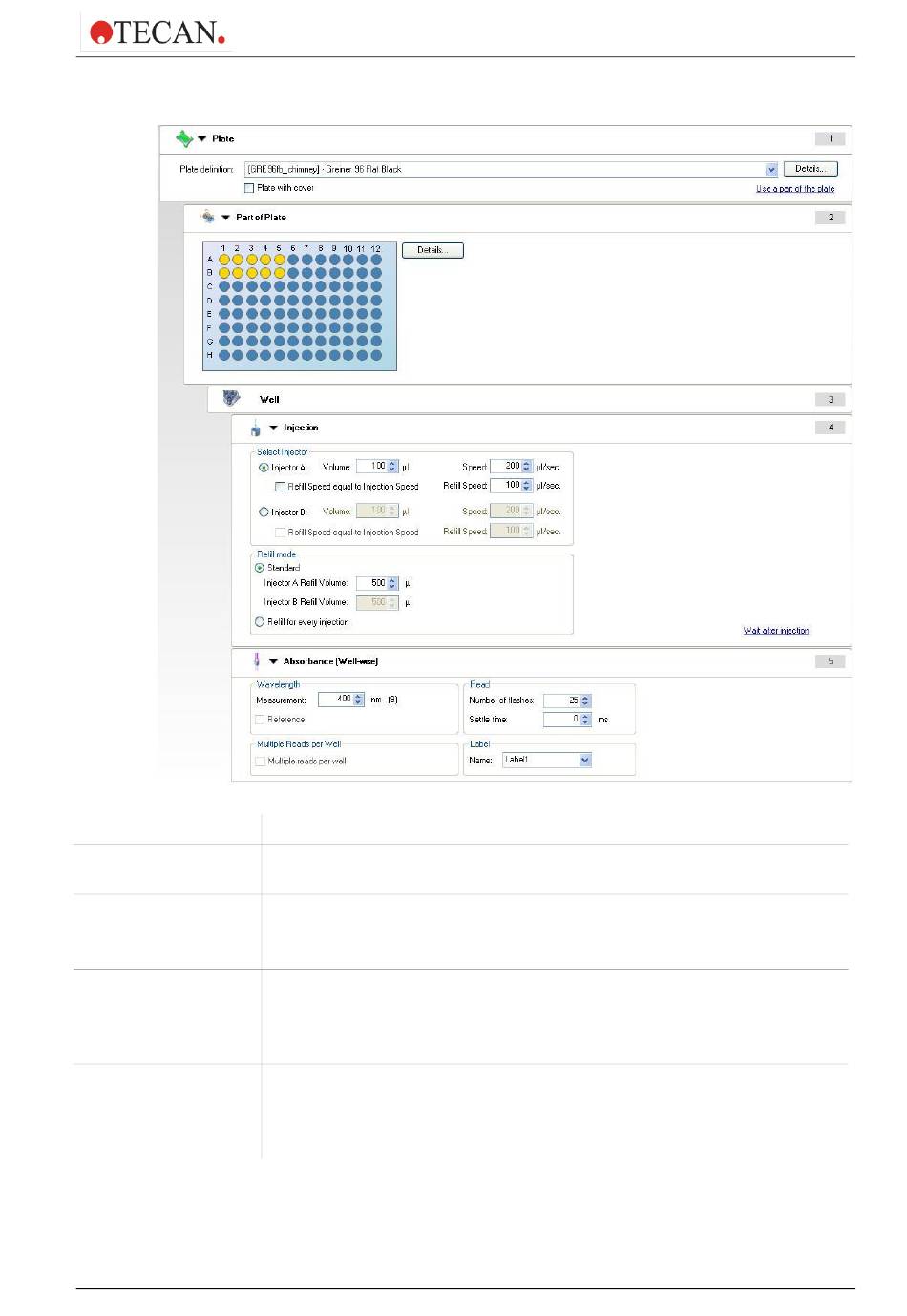The height and width of the screenshot is (1316, 907).
Task: Select Refill for every injection option
Action: click(x=260, y=622)
